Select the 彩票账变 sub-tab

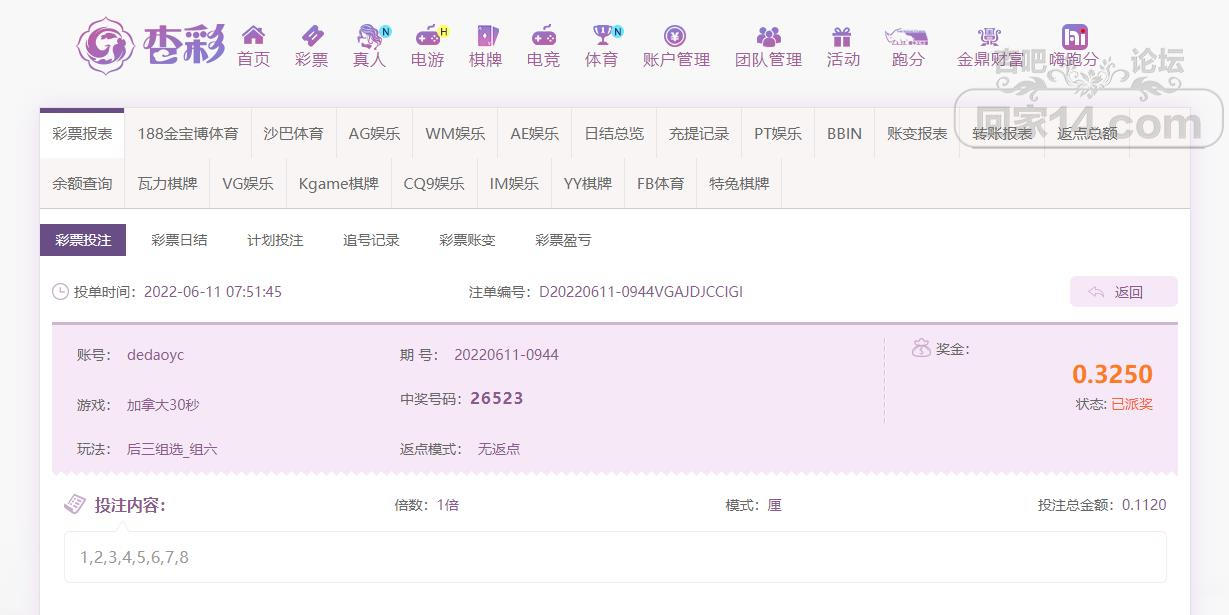tap(467, 240)
